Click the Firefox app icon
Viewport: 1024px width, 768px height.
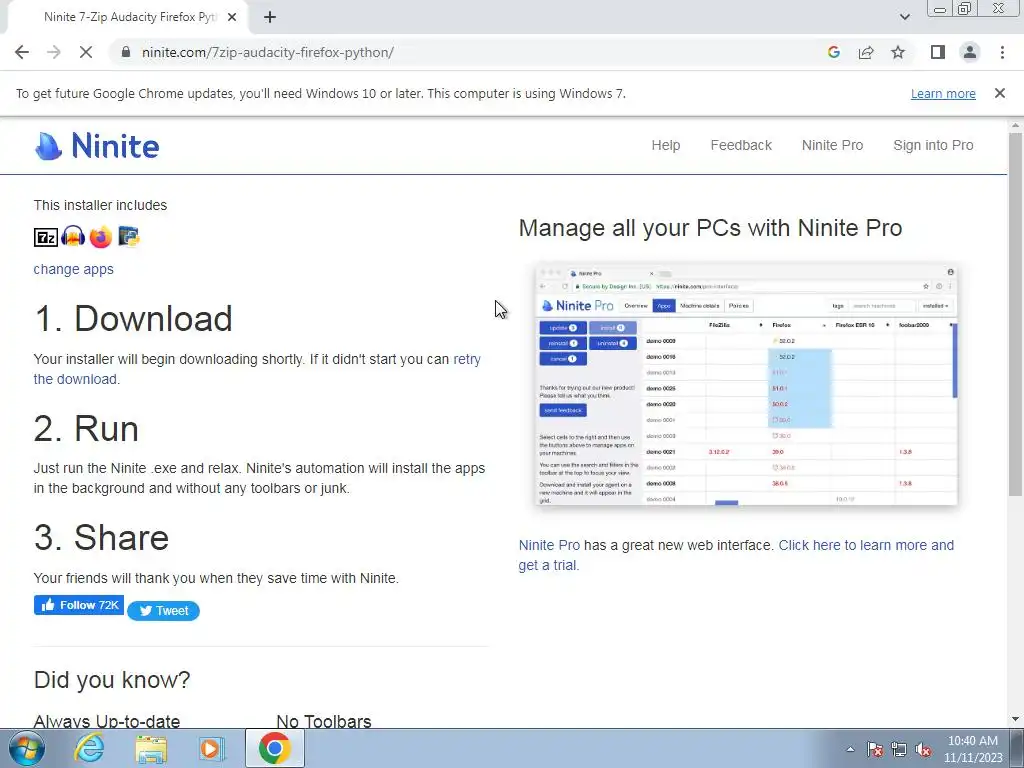click(101, 236)
